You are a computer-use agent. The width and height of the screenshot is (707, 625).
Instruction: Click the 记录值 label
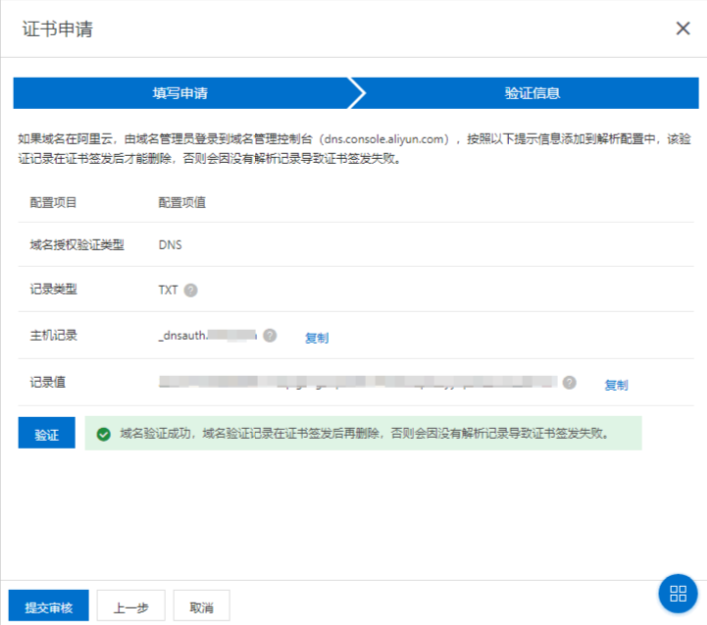click(48, 382)
